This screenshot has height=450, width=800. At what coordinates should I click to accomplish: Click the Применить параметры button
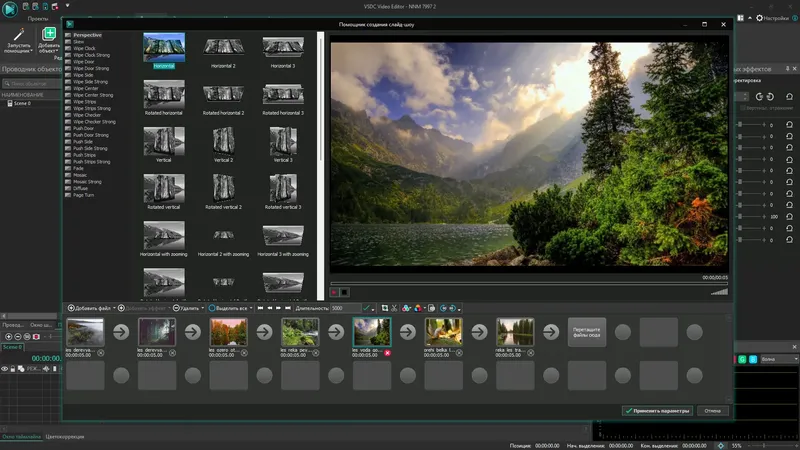tap(656, 410)
